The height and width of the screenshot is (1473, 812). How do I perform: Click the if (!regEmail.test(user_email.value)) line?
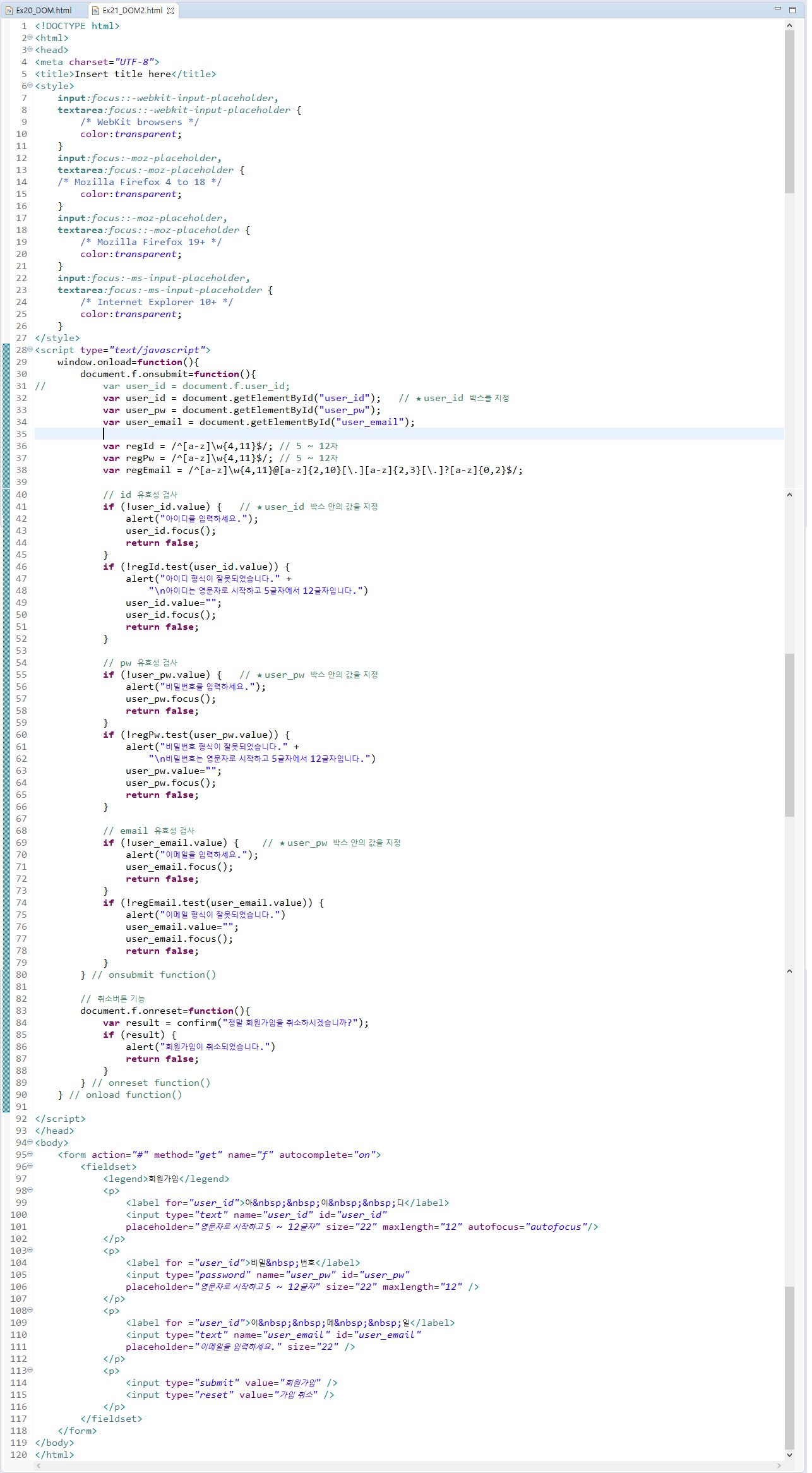[x=213, y=903]
